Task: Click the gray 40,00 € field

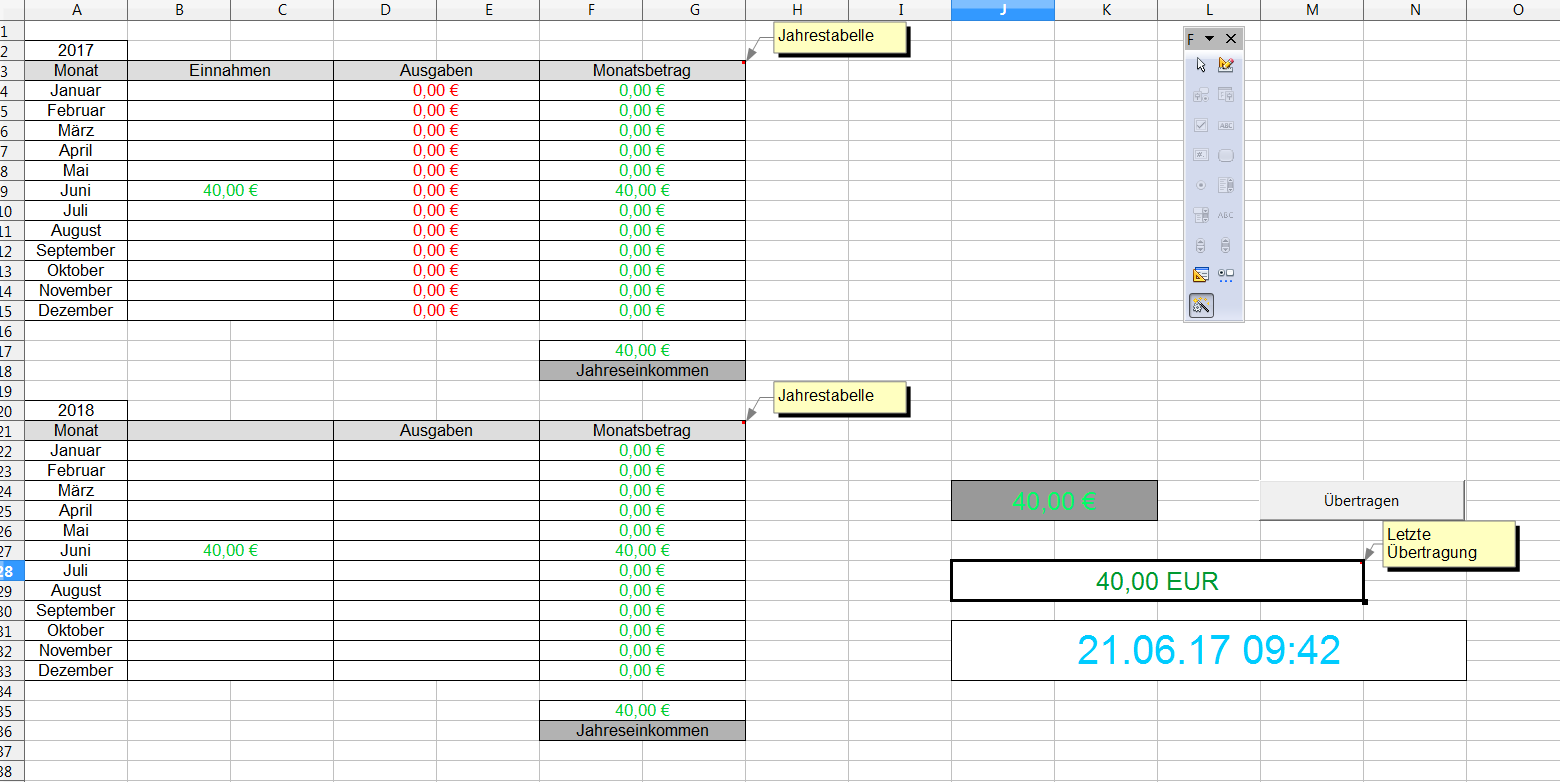Action: click(x=1054, y=500)
